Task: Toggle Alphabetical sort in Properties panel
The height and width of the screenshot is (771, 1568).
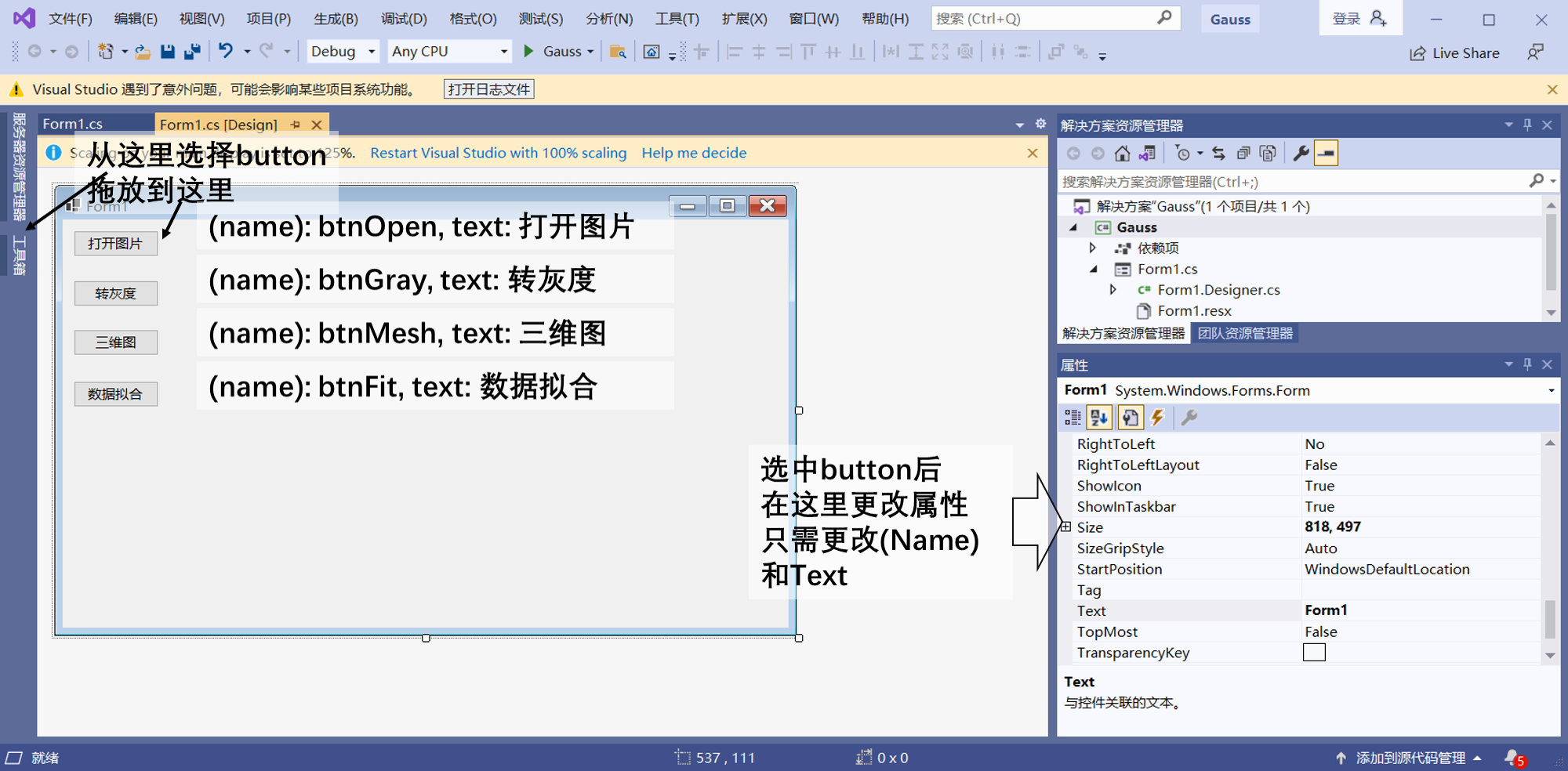Action: pyautogui.click(x=1099, y=418)
